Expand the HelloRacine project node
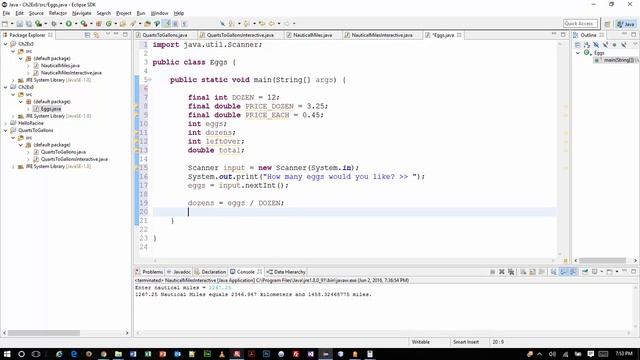The height and width of the screenshot is (360, 640). [x=6, y=123]
